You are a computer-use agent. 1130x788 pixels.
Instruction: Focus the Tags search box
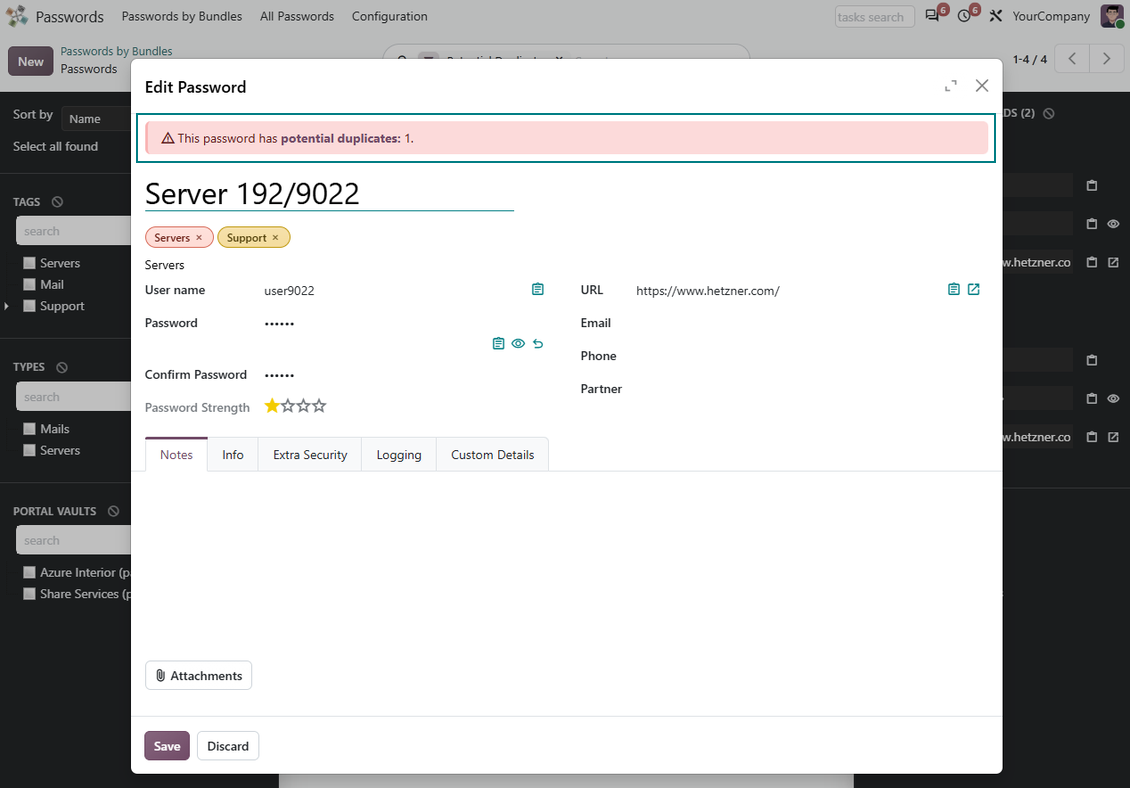click(x=74, y=231)
